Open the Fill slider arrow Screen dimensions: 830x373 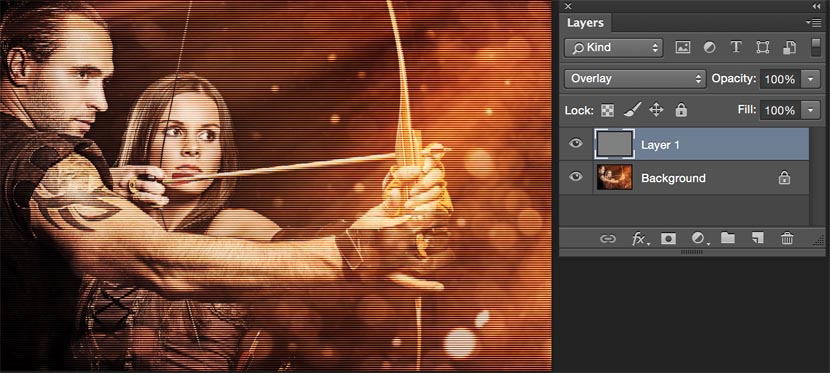[810, 110]
